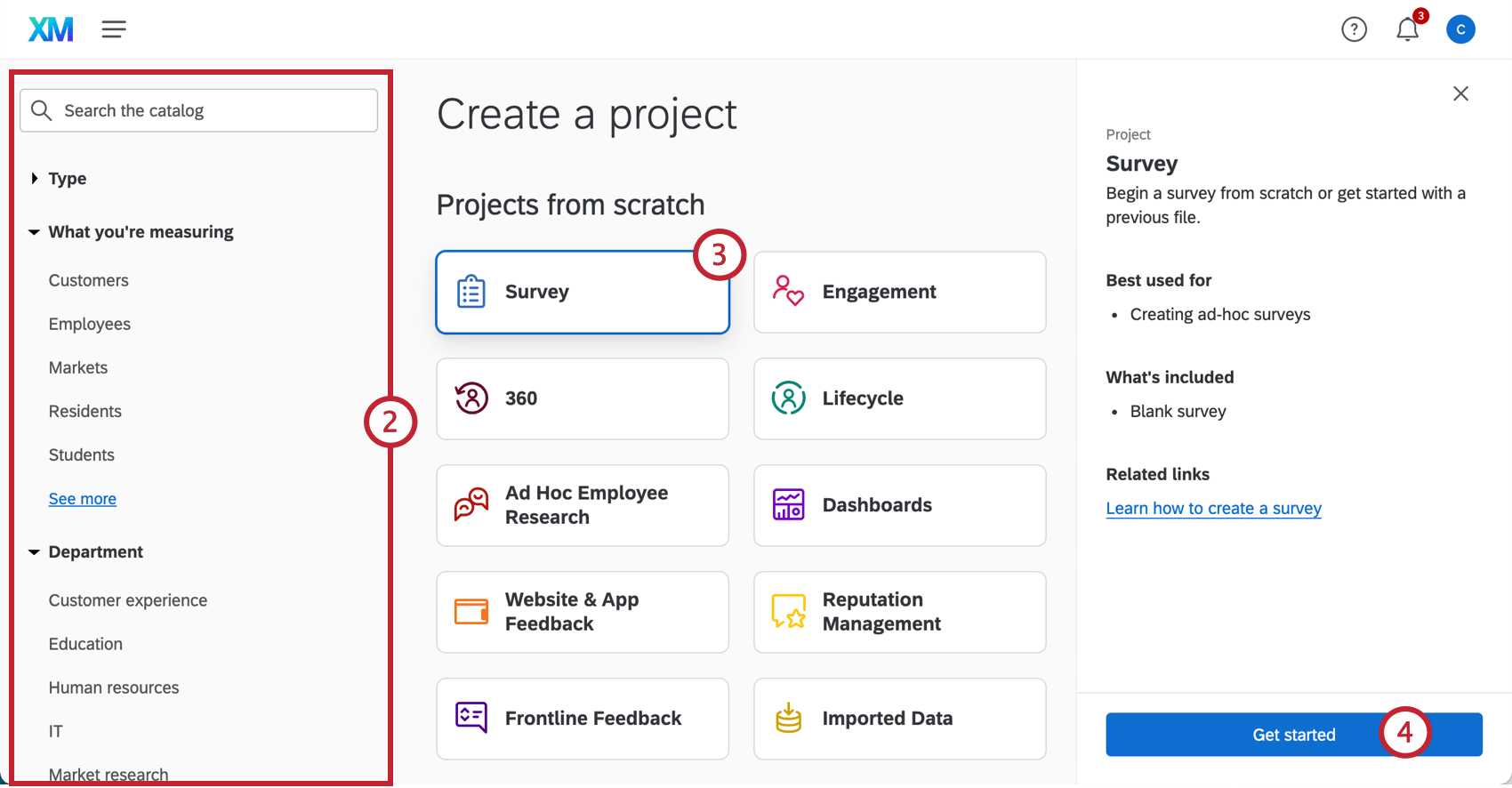Choose the Human resources department filter
The width and height of the screenshot is (1512, 788).
click(114, 687)
